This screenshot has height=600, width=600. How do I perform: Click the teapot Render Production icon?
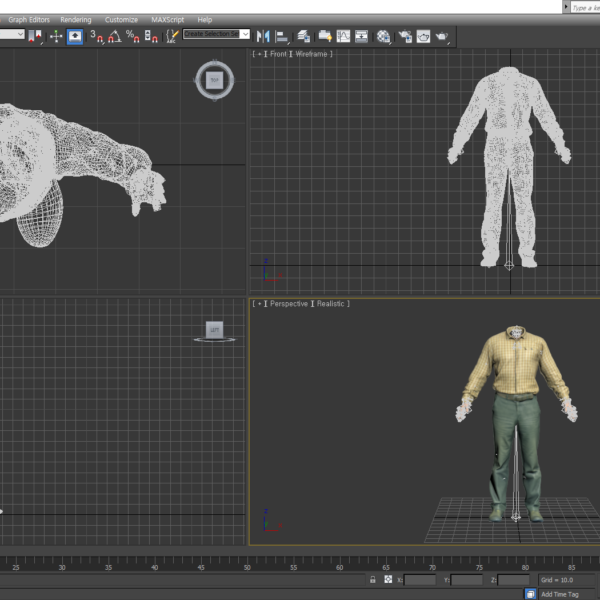click(x=442, y=36)
